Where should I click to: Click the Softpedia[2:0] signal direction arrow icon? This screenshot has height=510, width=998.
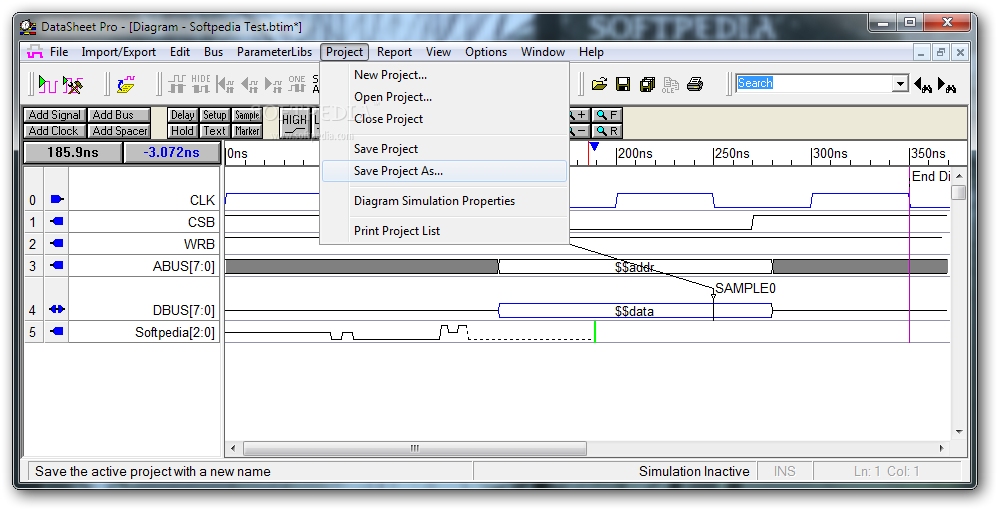pos(57,331)
